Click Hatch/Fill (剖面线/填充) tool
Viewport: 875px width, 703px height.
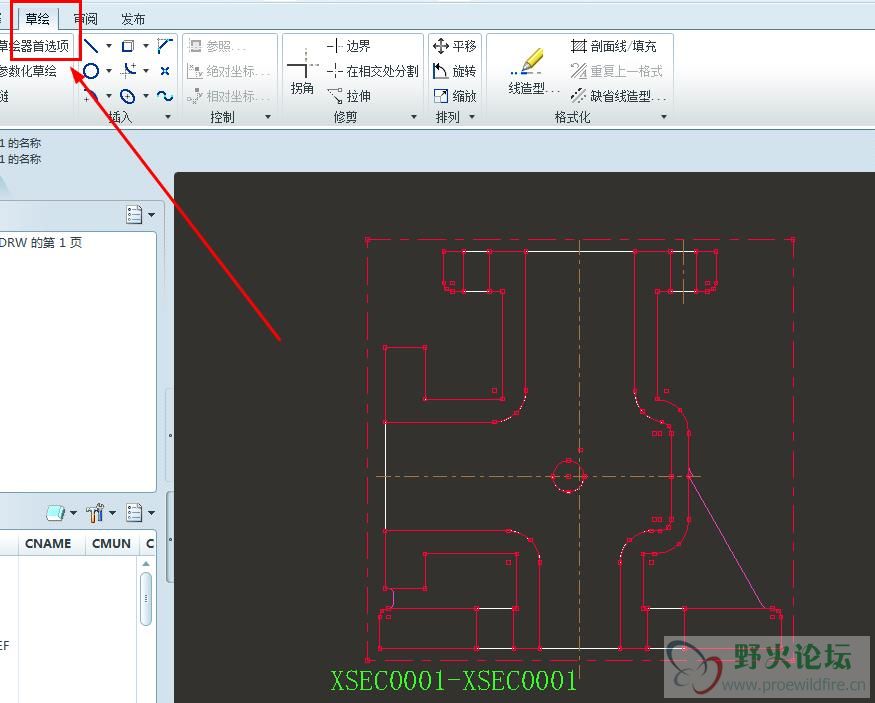point(614,46)
